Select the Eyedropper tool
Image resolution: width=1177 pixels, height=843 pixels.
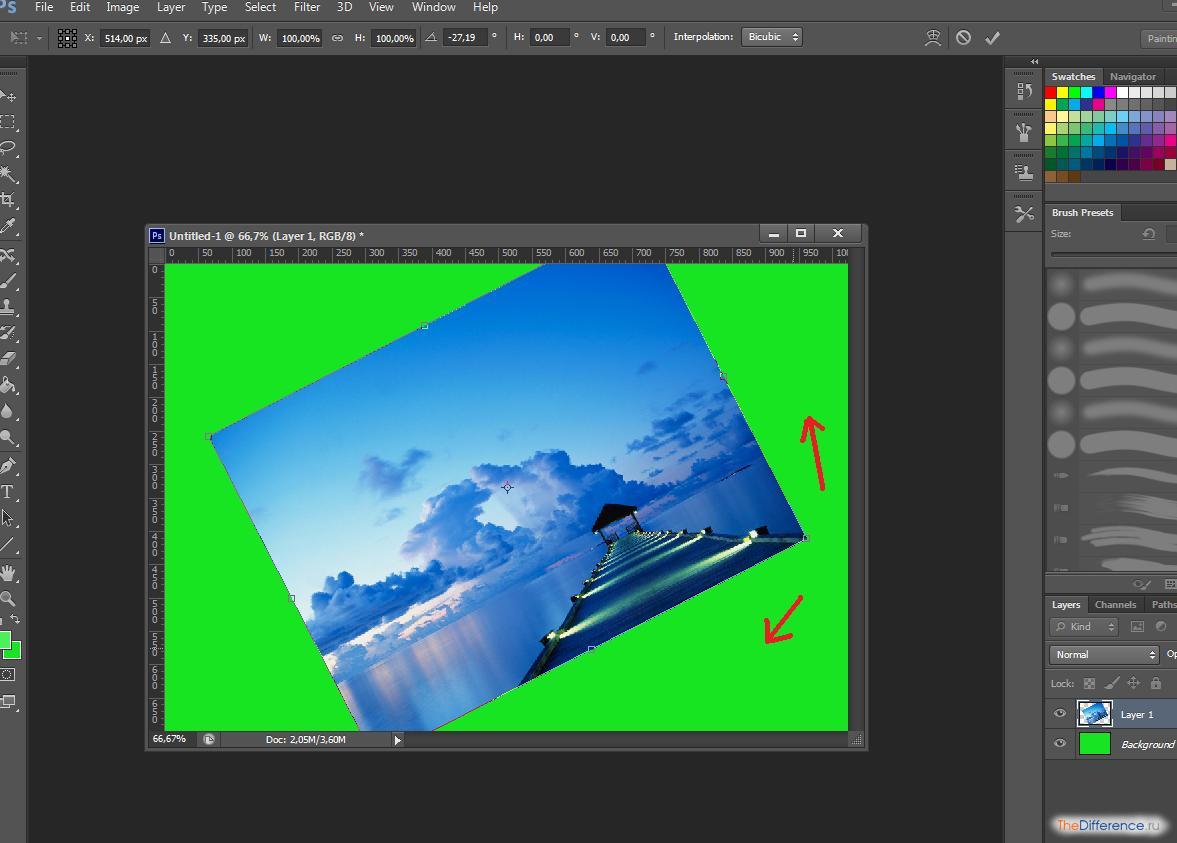[x=8, y=226]
